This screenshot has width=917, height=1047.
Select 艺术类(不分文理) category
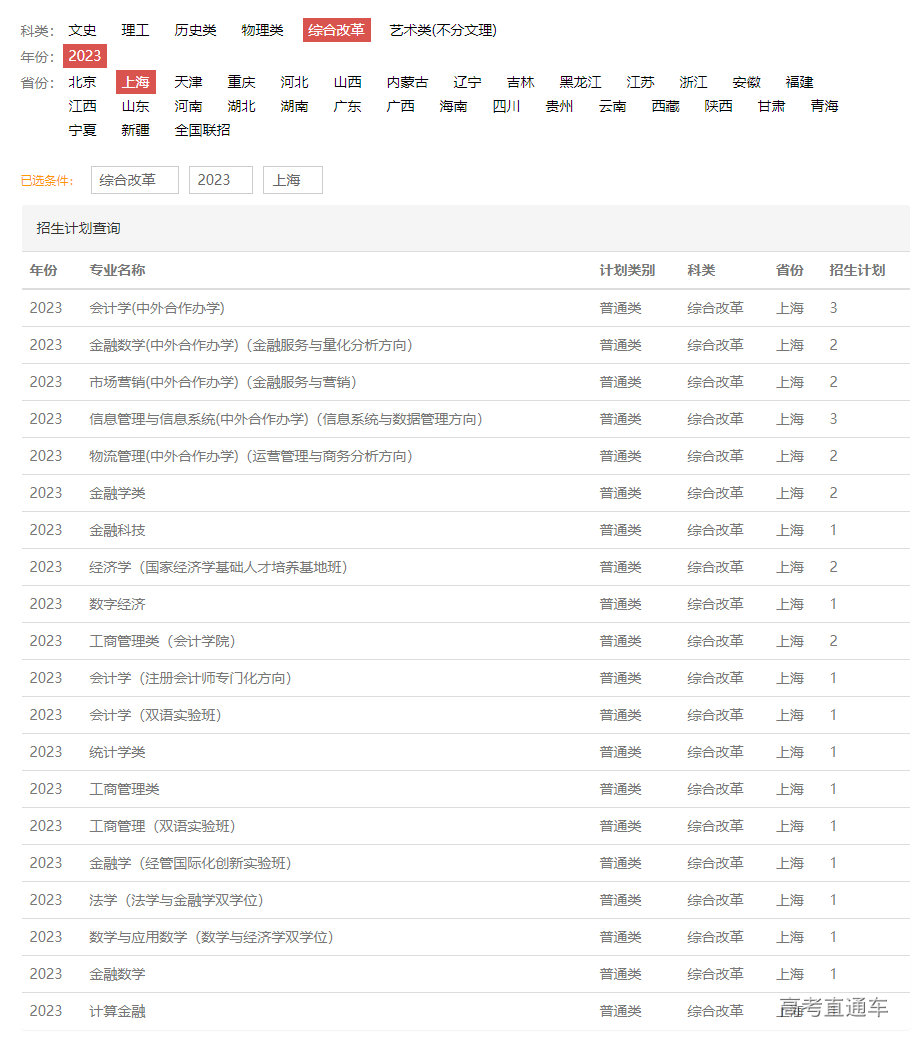tap(443, 30)
